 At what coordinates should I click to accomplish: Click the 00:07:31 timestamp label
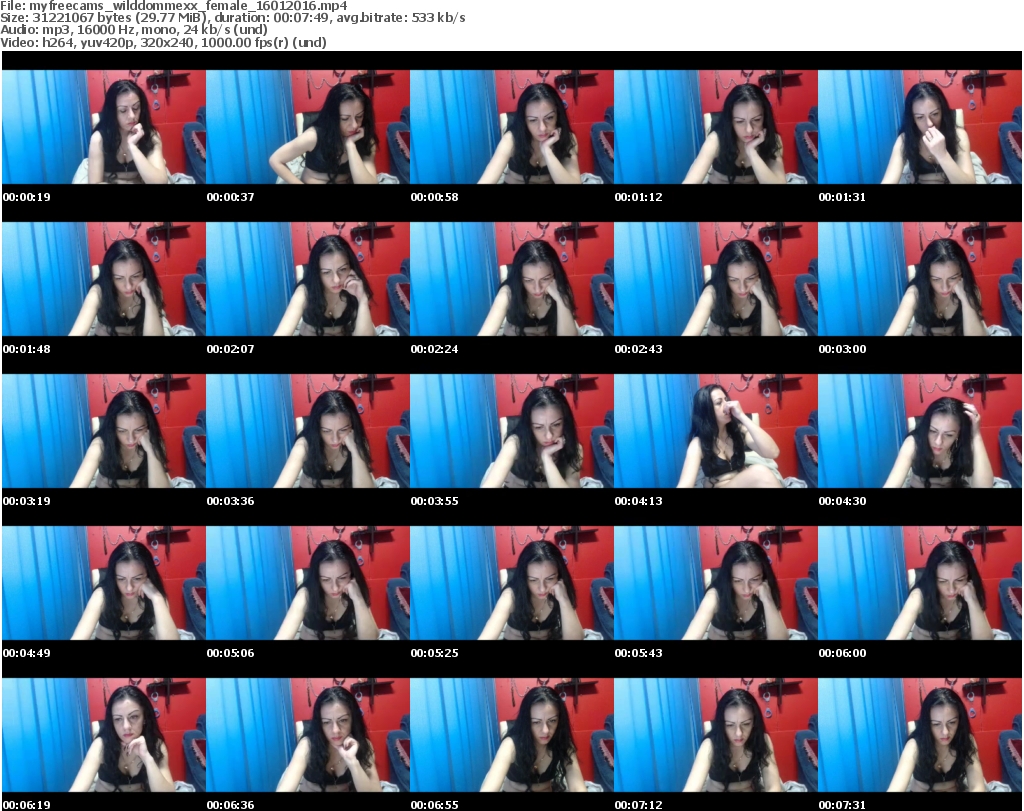842,805
